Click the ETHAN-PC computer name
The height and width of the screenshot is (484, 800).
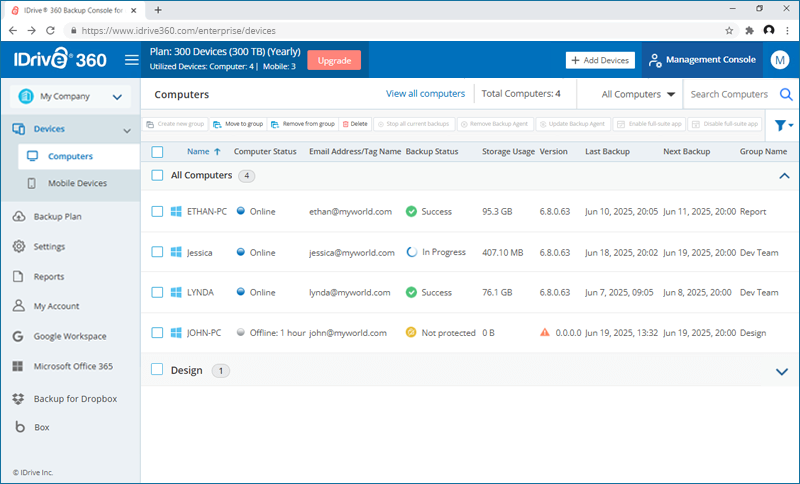point(207,212)
